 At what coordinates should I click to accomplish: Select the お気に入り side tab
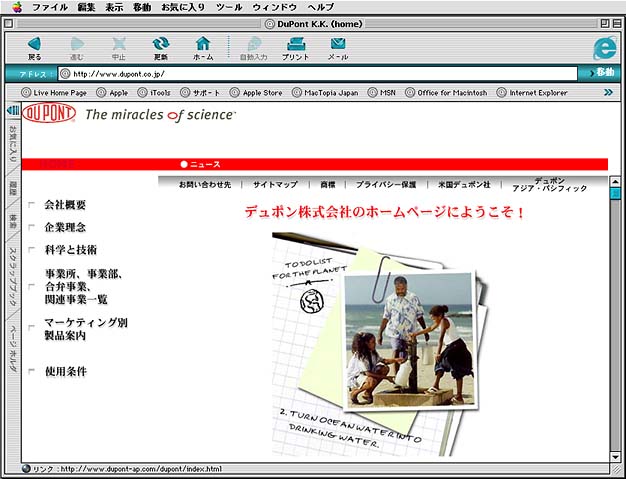click(x=13, y=144)
